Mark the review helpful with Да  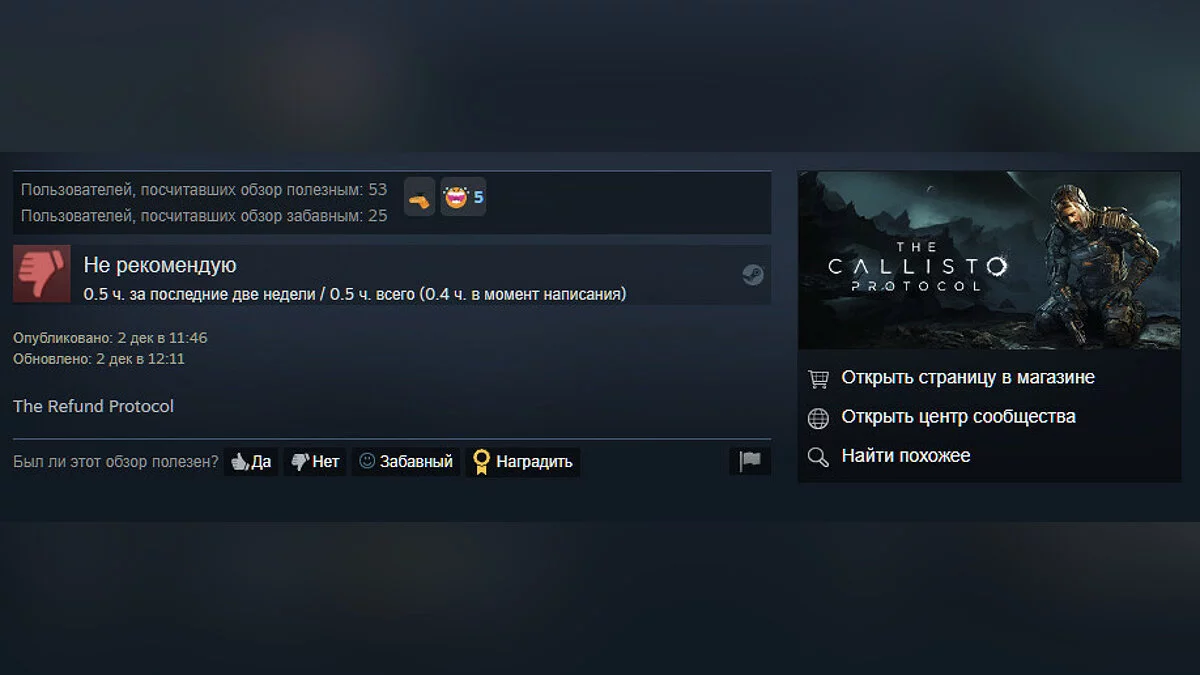click(x=251, y=461)
